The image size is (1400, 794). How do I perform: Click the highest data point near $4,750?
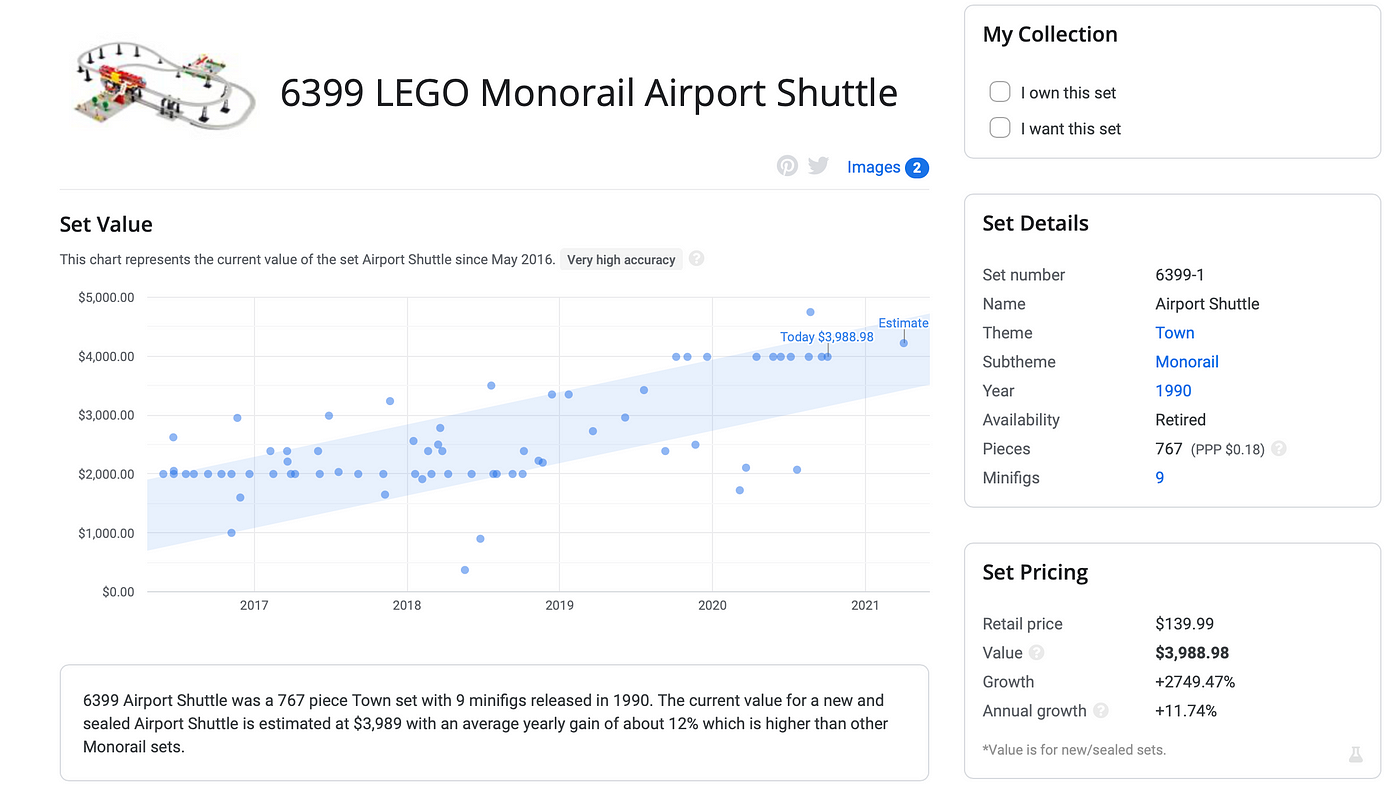(810, 312)
